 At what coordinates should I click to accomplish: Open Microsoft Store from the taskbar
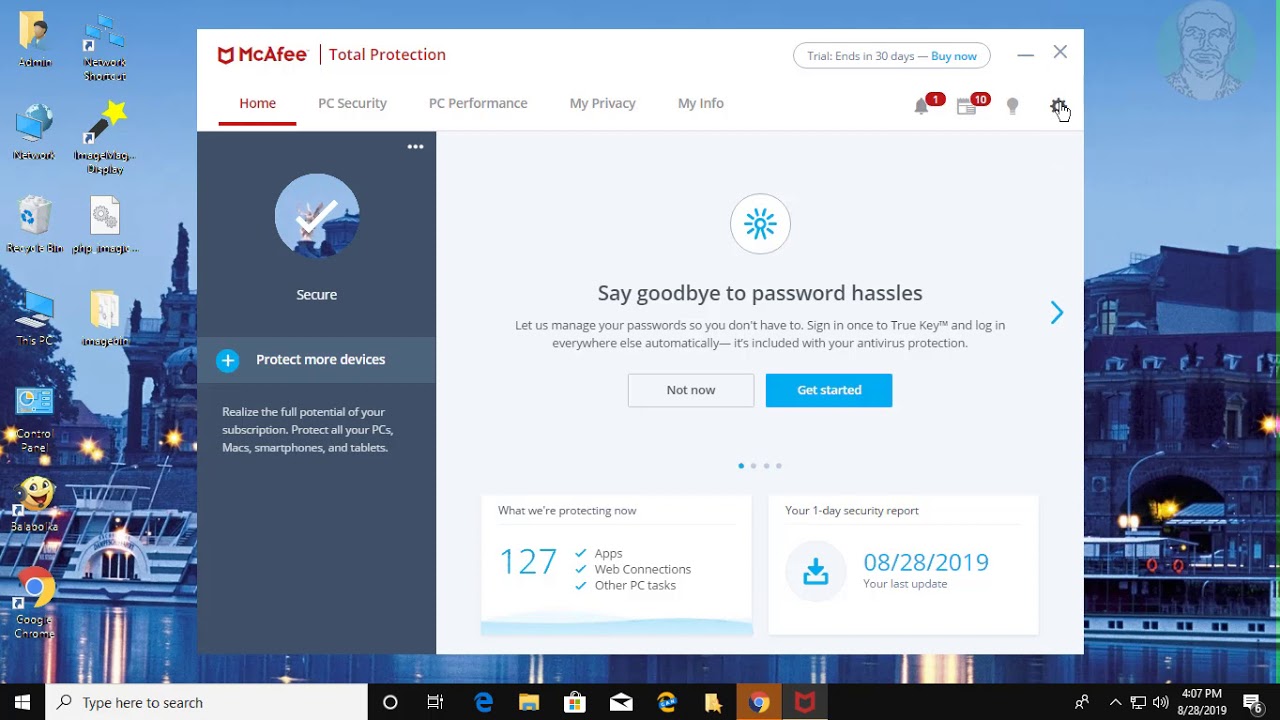click(x=575, y=702)
